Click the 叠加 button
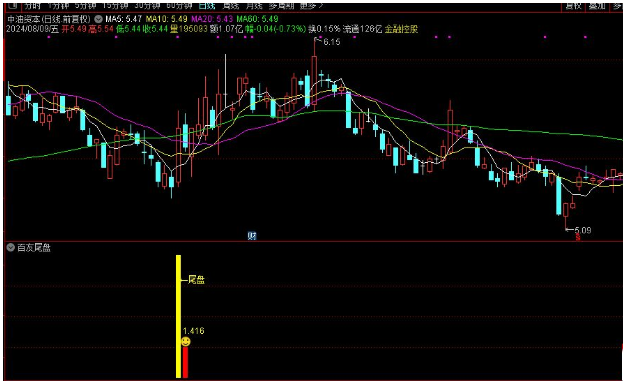The height and width of the screenshot is (381, 623). 597,6
